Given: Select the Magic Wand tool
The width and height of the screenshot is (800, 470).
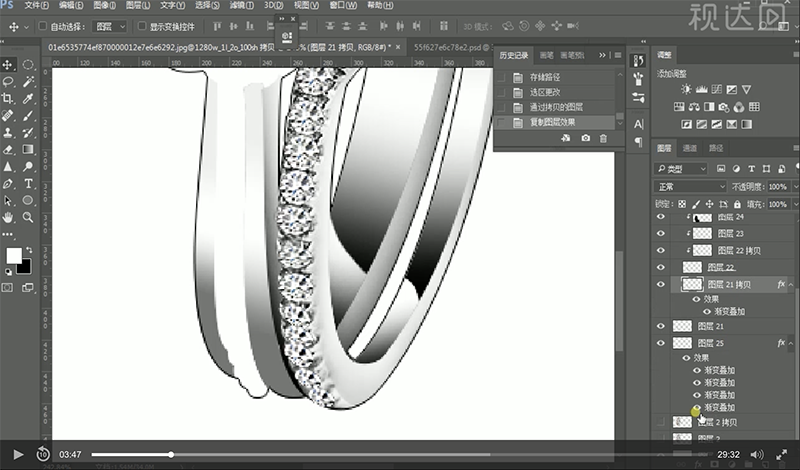Looking at the screenshot, I should point(28,82).
